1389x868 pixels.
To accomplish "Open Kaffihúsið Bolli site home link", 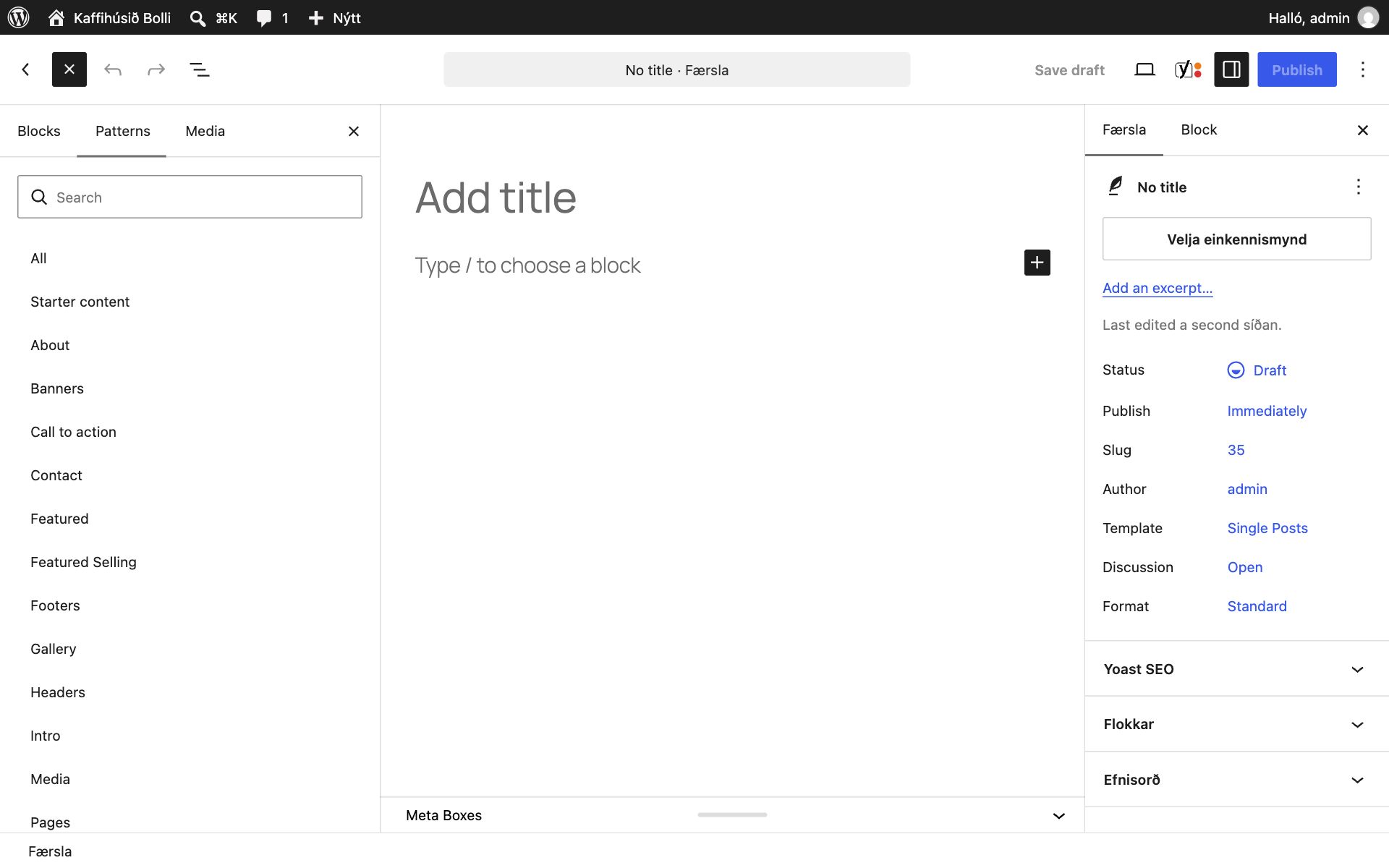I will coord(109,17).
